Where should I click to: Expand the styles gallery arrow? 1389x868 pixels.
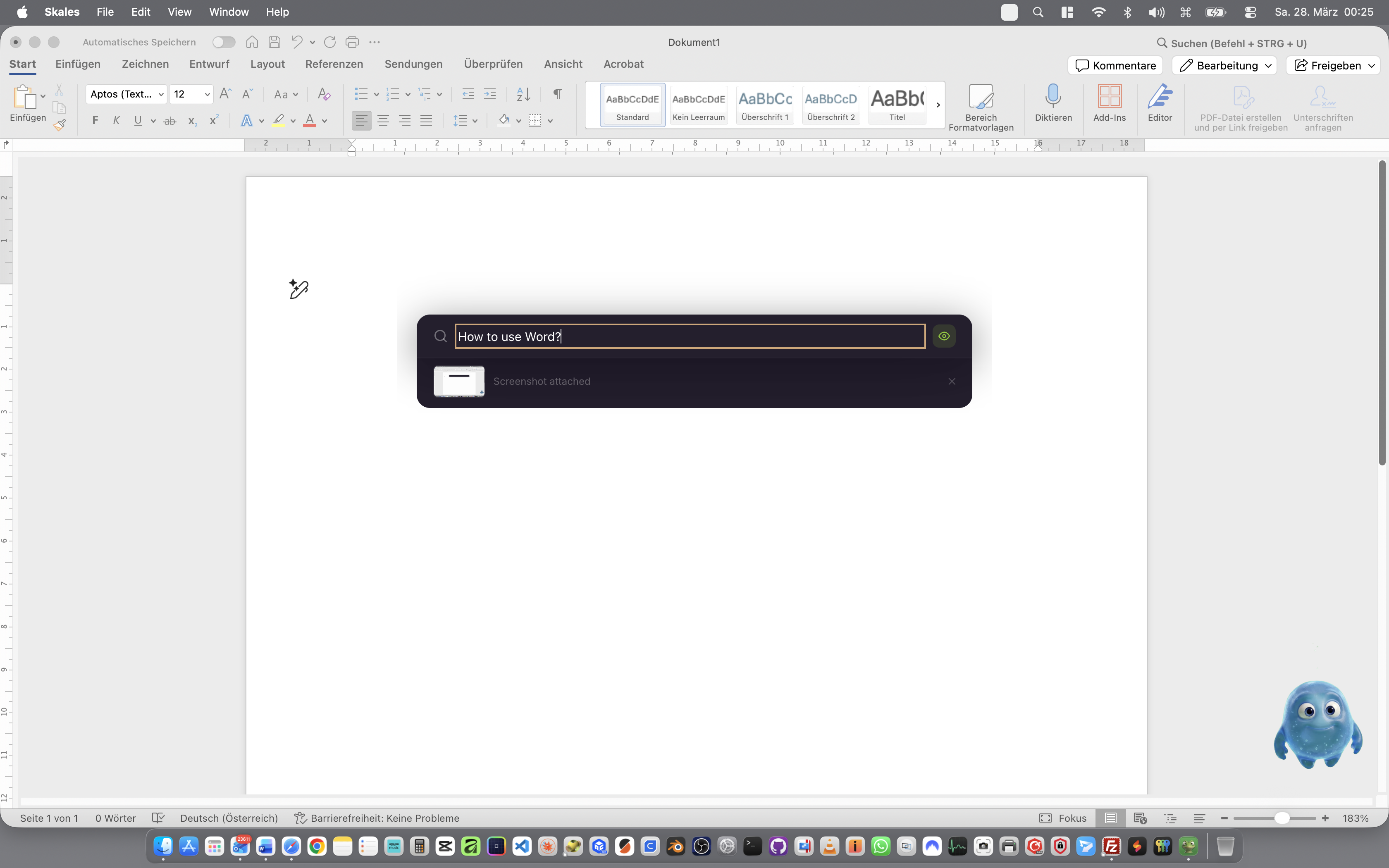pyautogui.click(x=938, y=105)
